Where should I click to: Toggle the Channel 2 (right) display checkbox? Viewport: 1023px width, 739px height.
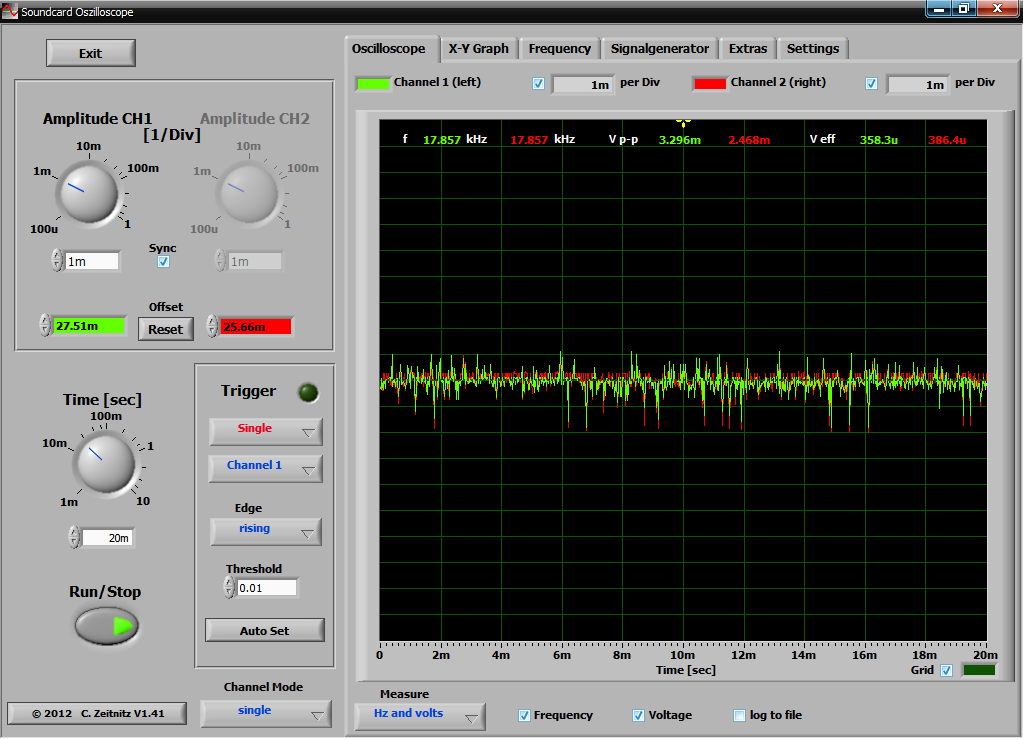tap(871, 83)
